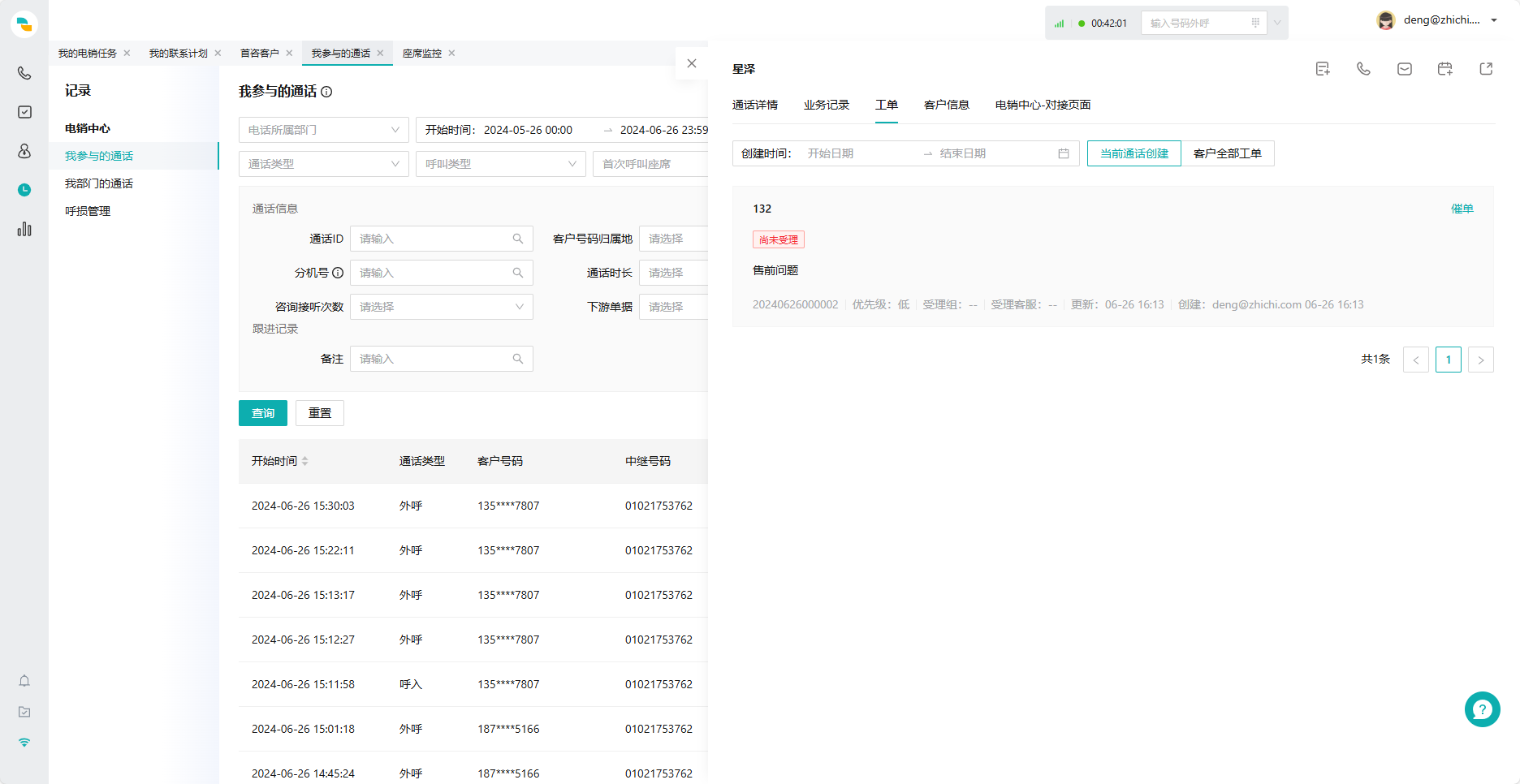Screen dimensions: 1520x784
Task: Click the calendar icon in 创建时间 range
Action: tap(1064, 153)
